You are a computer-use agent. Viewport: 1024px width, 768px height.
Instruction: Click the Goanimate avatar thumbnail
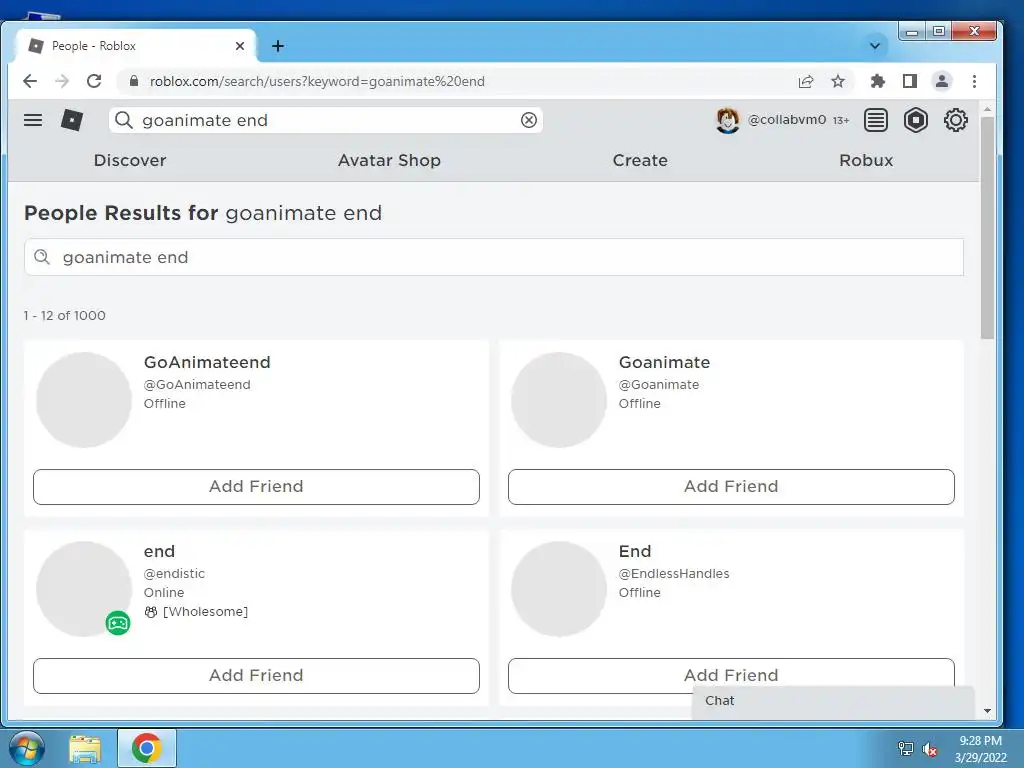tap(558, 400)
